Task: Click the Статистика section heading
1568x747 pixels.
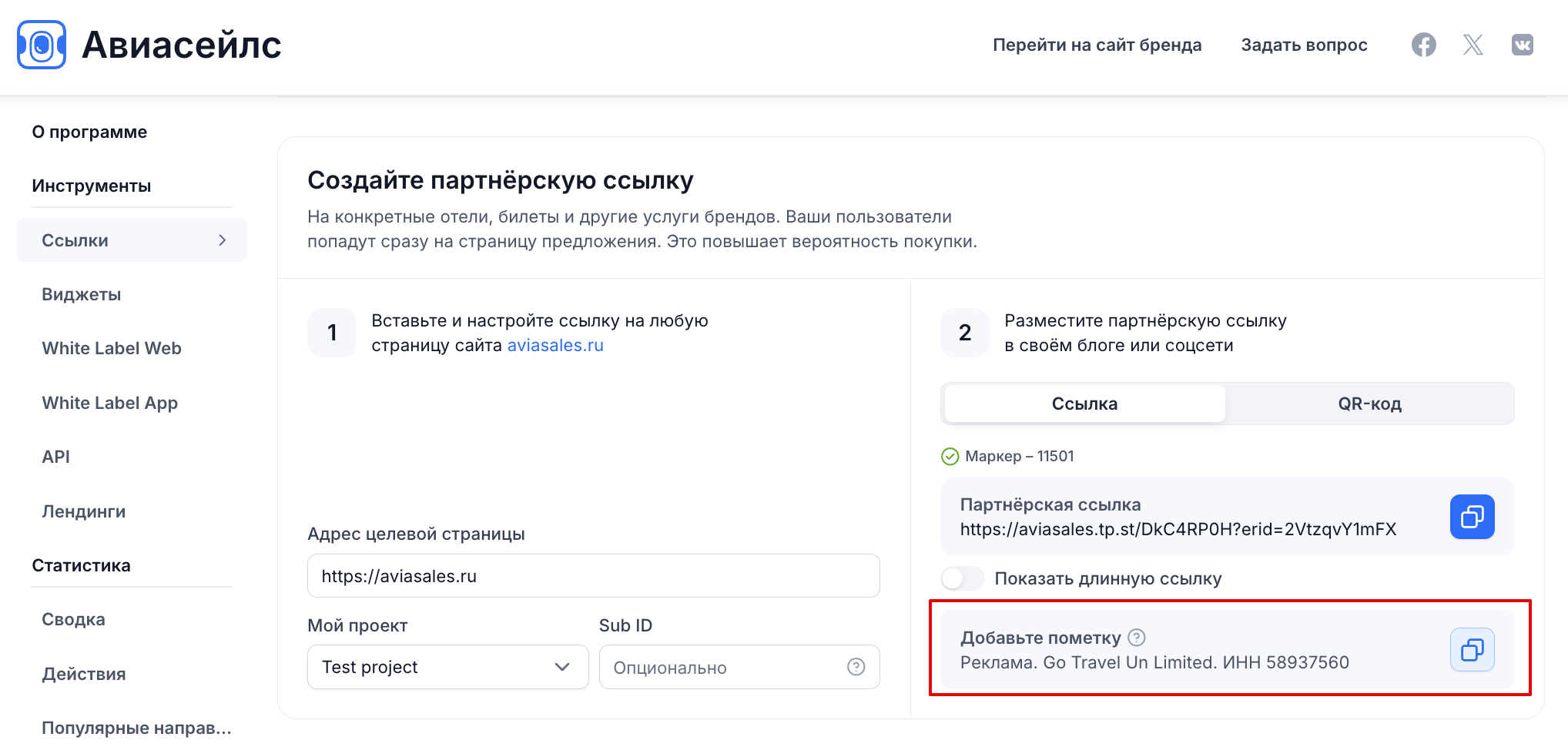Action: click(81, 565)
